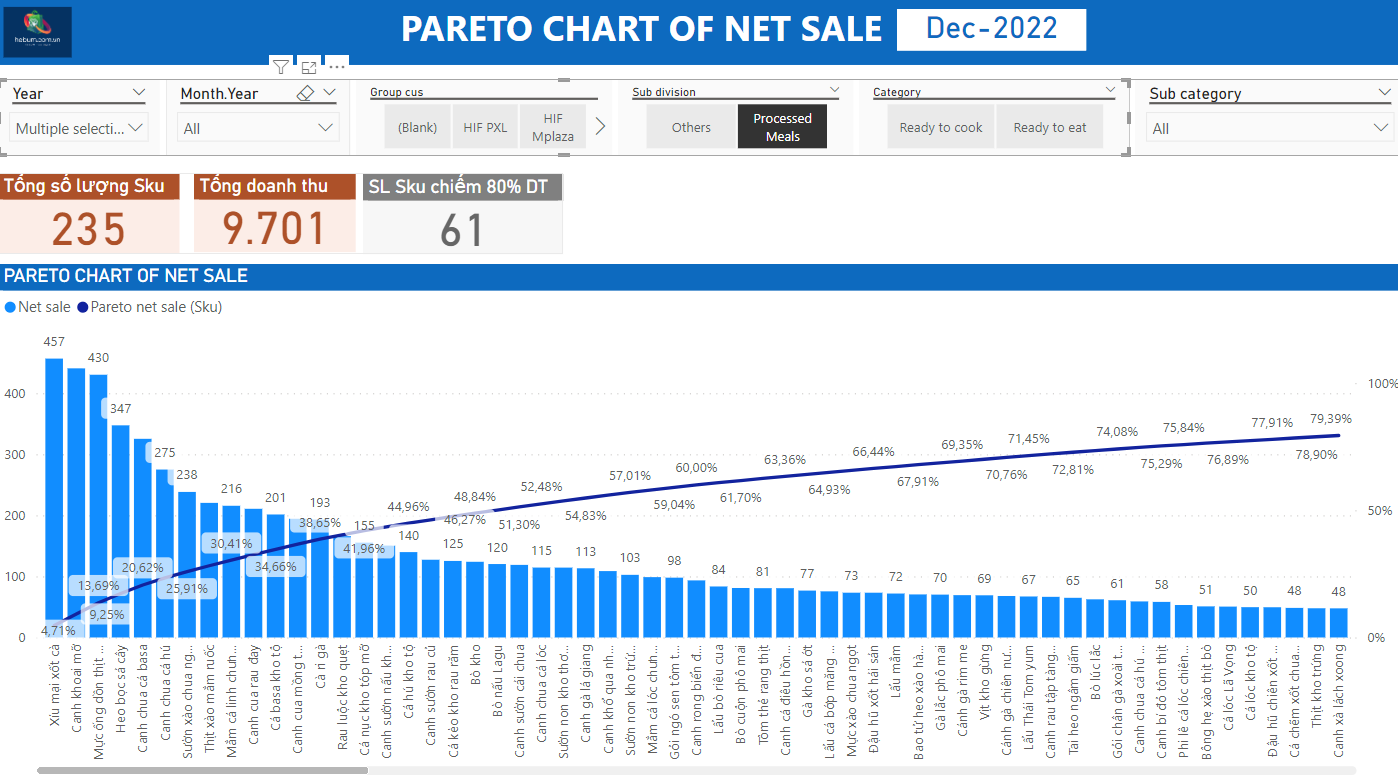The width and height of the screenshot is (1398, 784).
Task: Open focus mode for the slicer visual
Action: [309, 67]
